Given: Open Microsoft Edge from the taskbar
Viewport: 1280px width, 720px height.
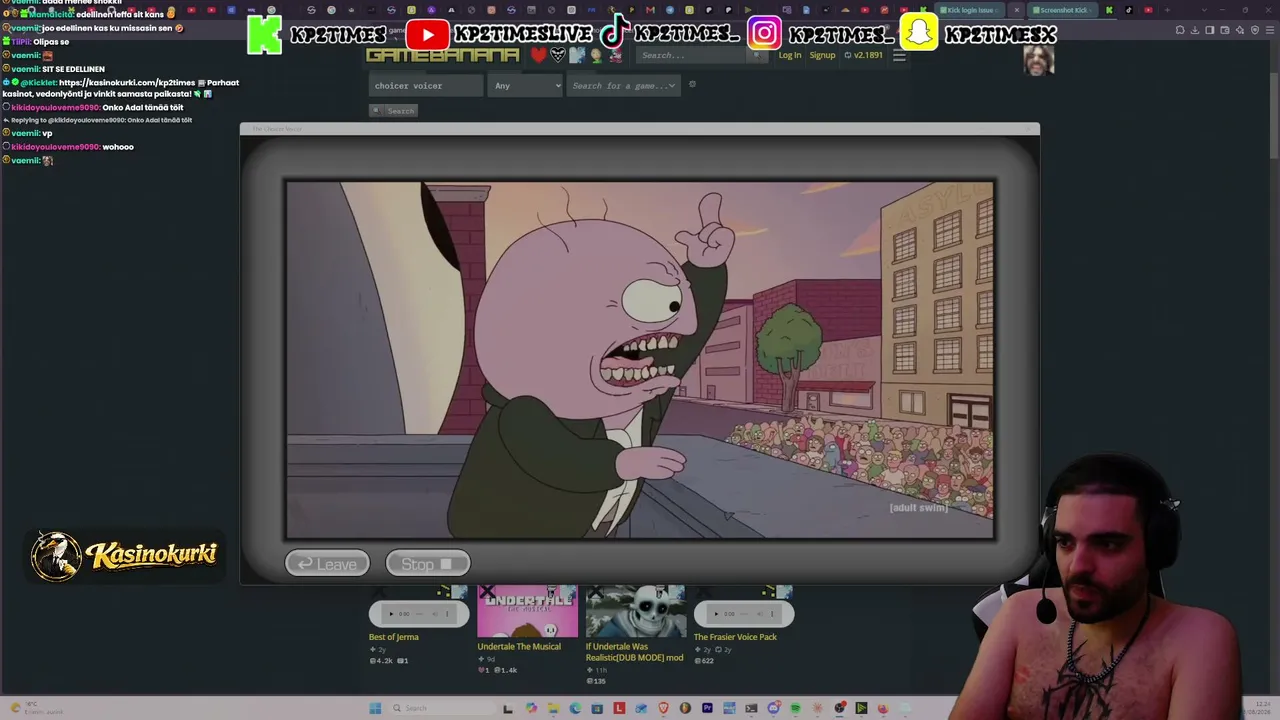Looking at the screenshot, I should [575, 708].
